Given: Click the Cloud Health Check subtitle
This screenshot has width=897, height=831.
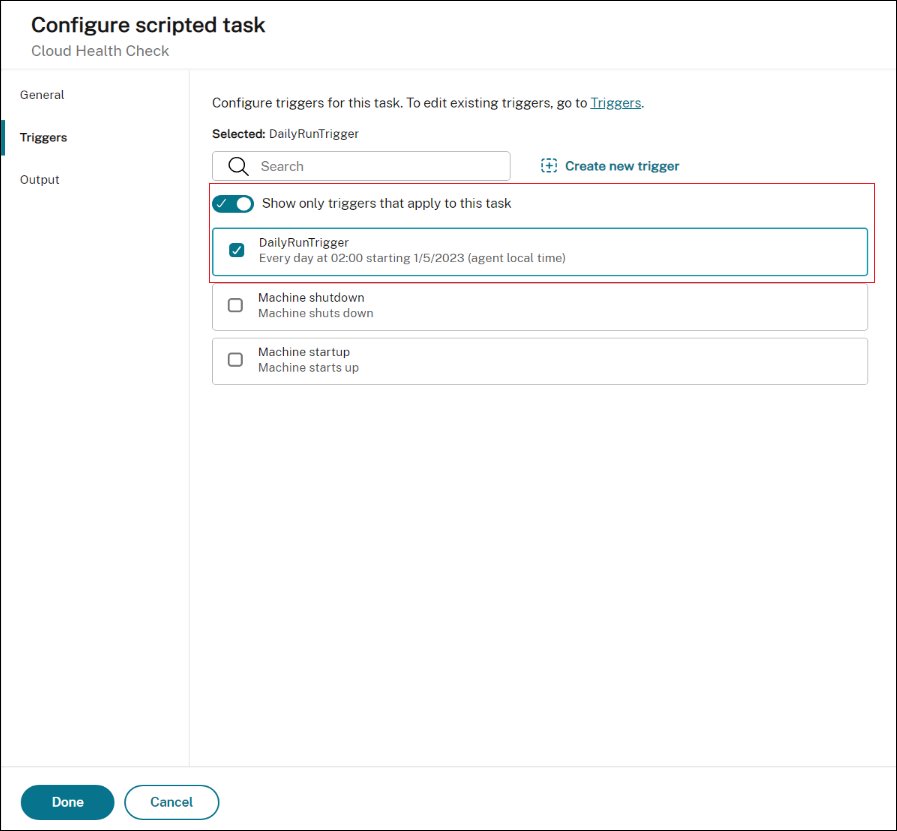Looking at the screenshot, I should 100,51.
